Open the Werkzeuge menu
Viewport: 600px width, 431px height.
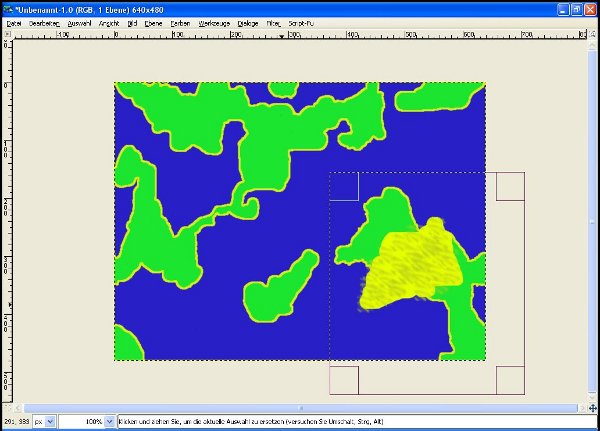(214, 23)
